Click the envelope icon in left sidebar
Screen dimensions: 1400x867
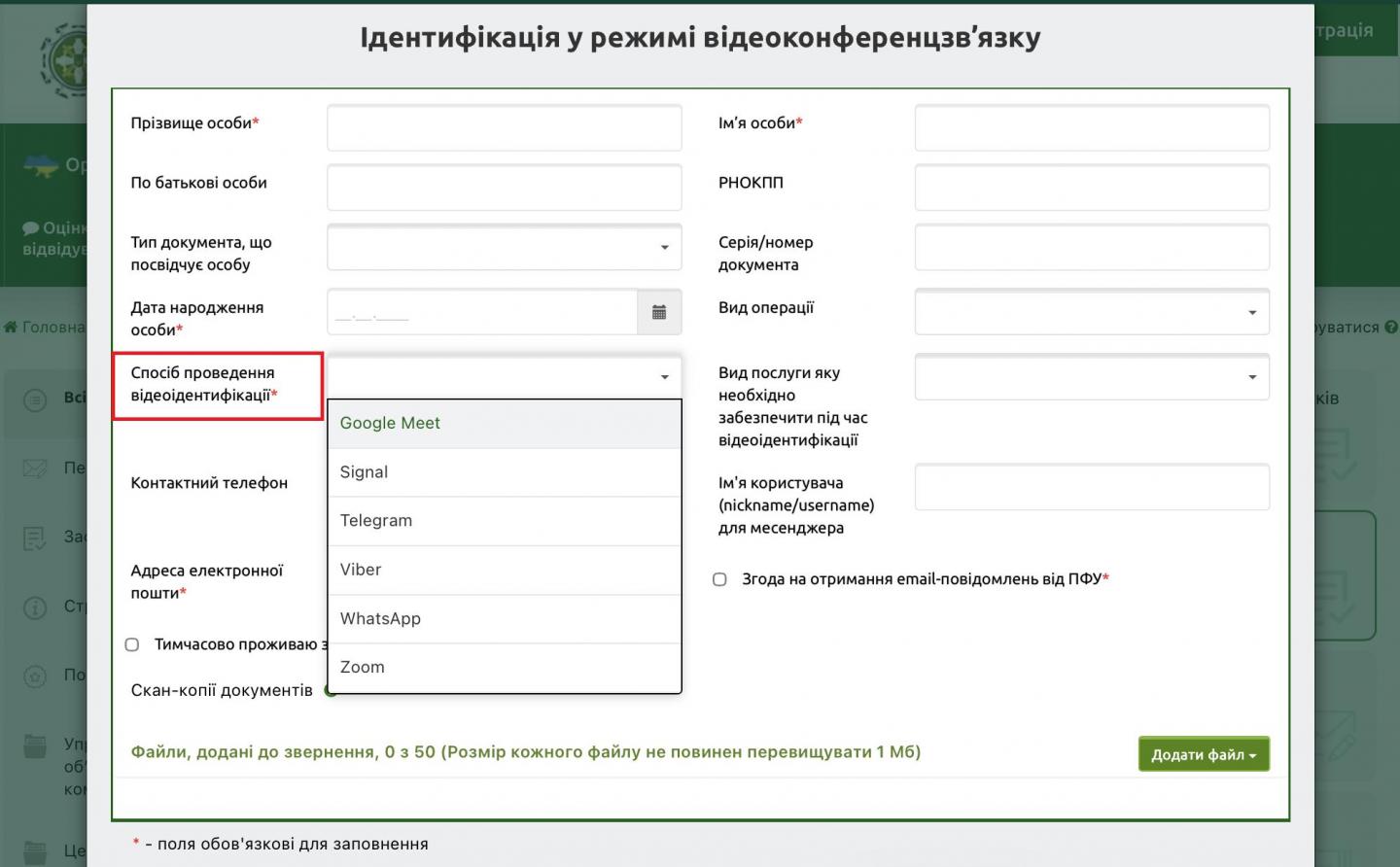click(x=35, y=468)
